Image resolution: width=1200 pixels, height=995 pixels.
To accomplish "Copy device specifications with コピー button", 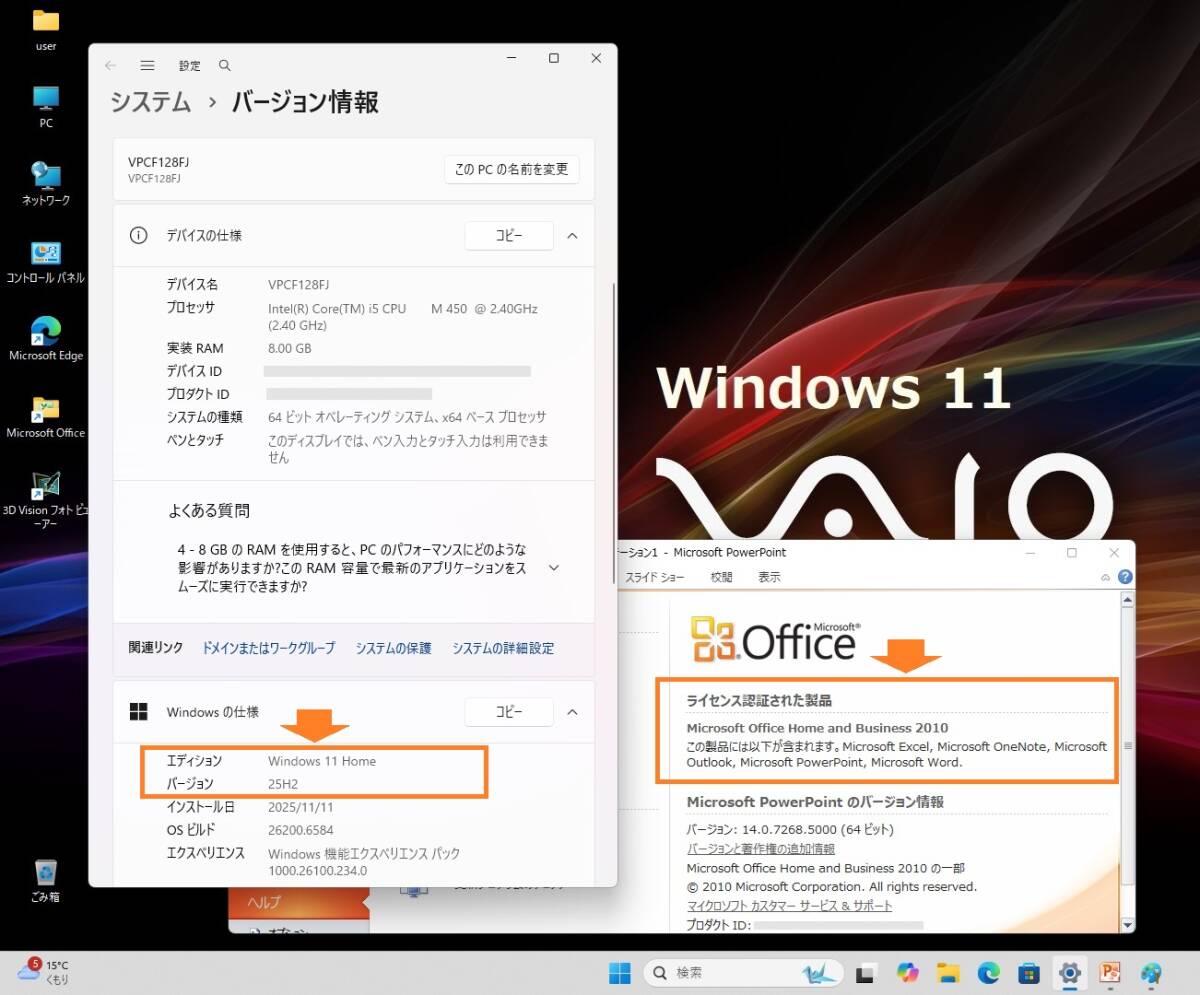I will pyautogui.click(x=509, y=236).
